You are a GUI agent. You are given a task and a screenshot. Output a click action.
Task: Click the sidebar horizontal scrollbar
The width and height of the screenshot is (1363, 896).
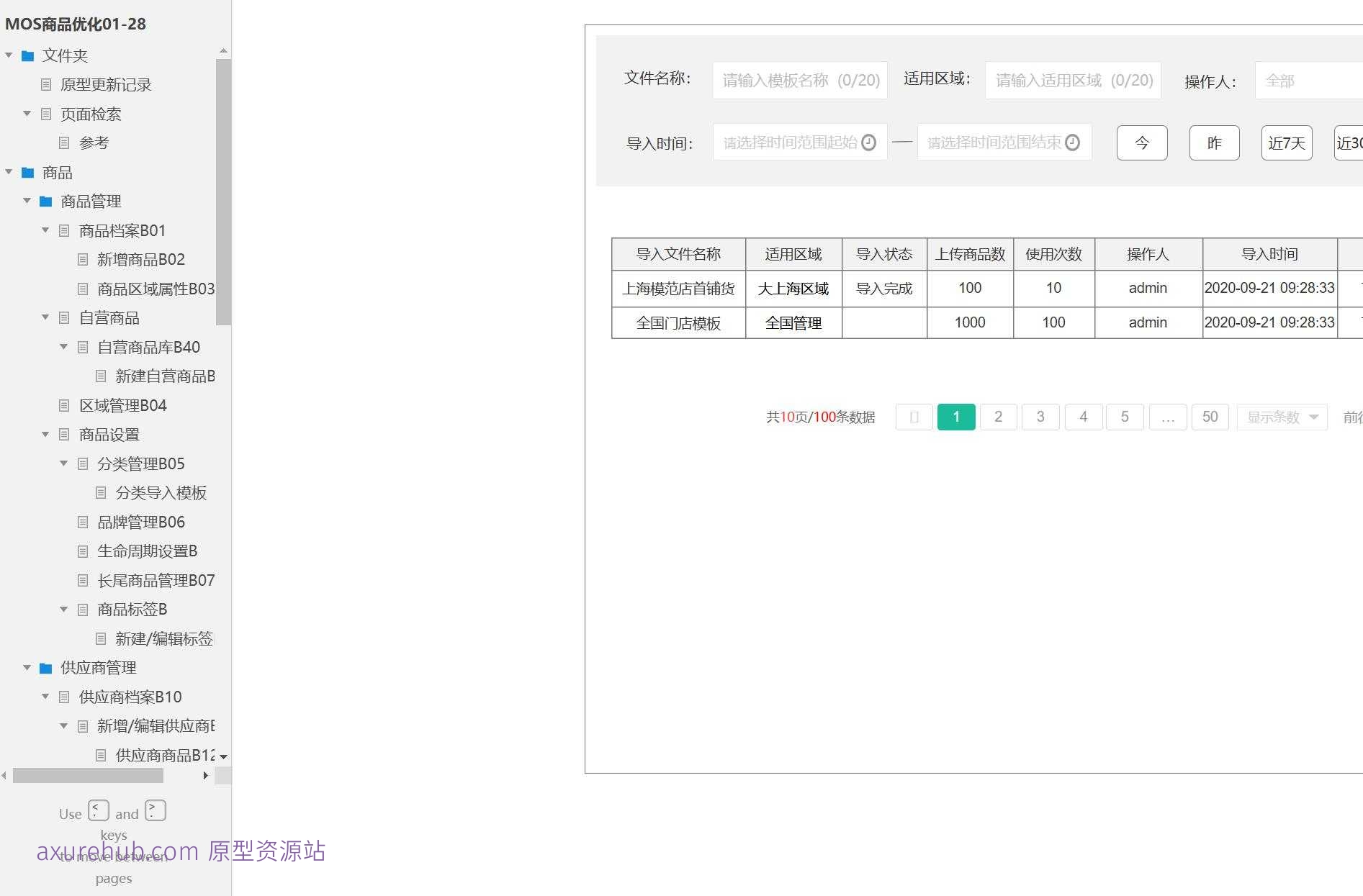click(x=86, y=776)
